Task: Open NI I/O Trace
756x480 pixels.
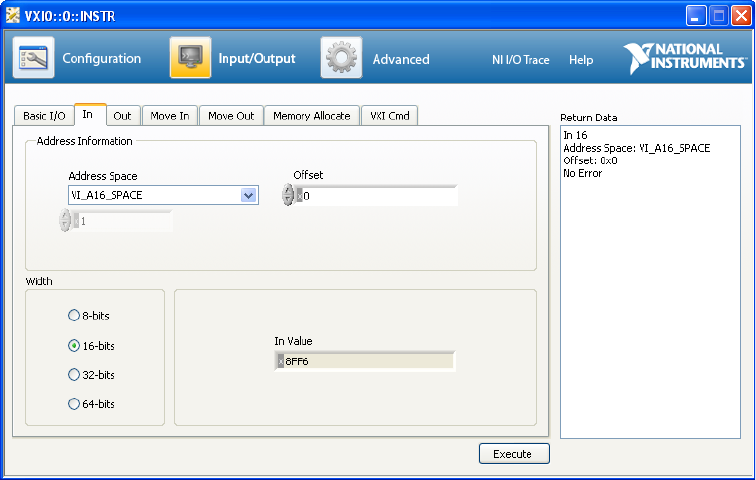Action: (x=521, y=60)
